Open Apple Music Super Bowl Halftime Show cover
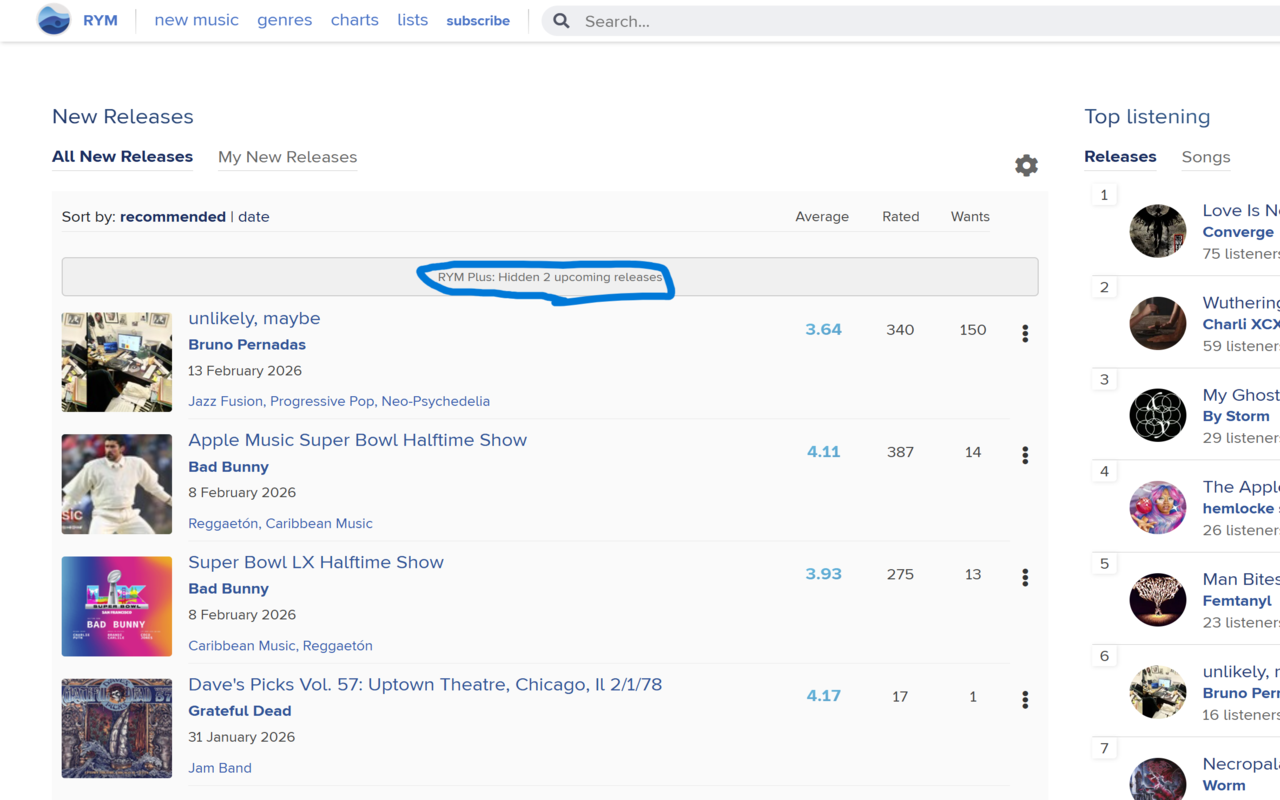The height and width of the screenshot is (800, 1280). (117, 484)
